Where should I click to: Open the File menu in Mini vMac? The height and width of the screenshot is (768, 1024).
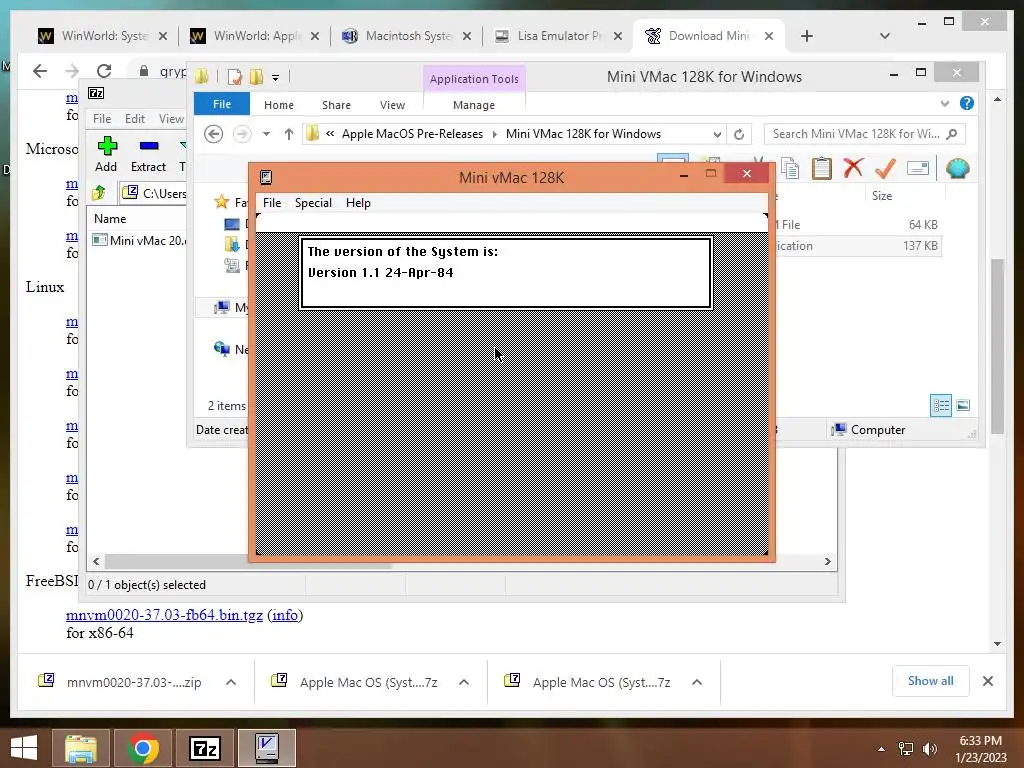click(272, 203)
